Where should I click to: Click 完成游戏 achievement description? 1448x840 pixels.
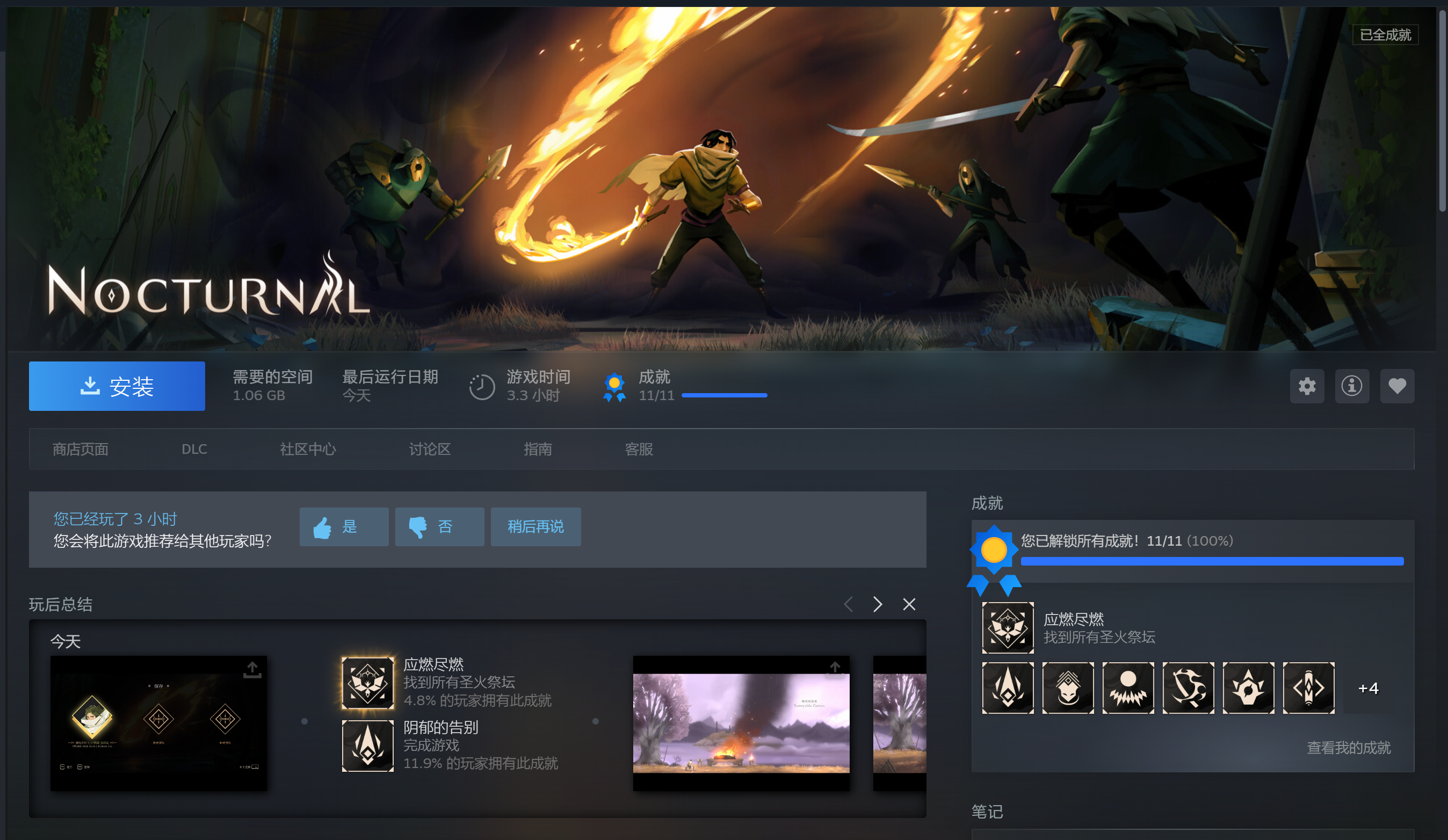click(x=431, y=745)
